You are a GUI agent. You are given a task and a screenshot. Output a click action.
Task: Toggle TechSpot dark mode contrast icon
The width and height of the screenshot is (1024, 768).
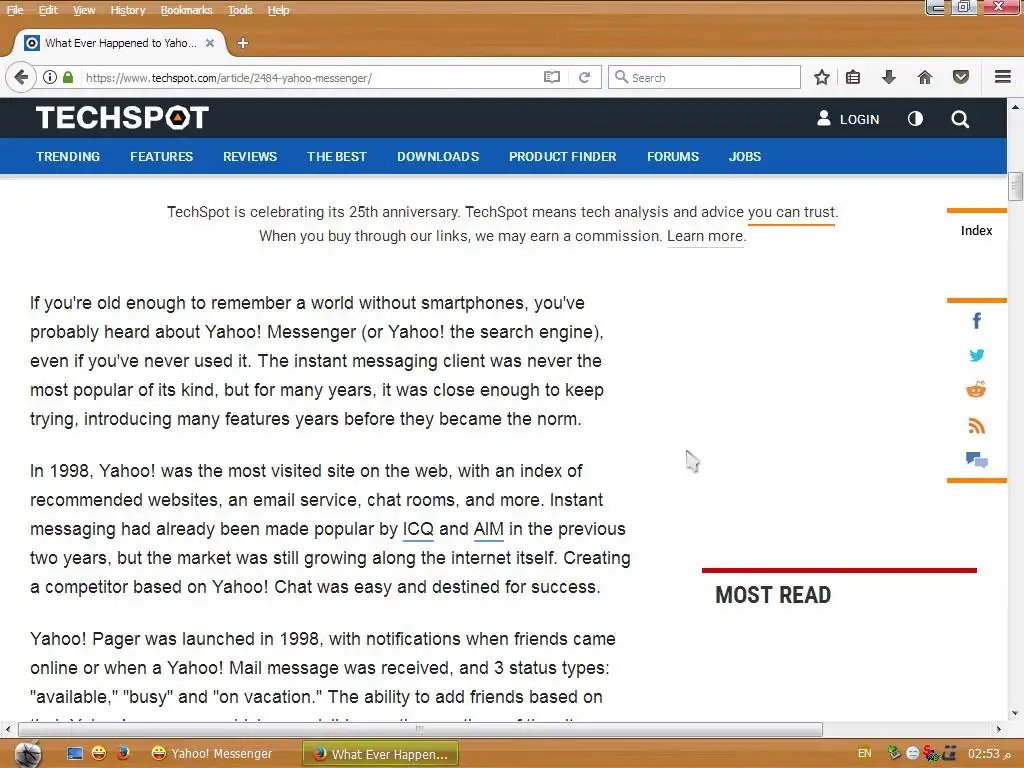(x=915, y=118)
